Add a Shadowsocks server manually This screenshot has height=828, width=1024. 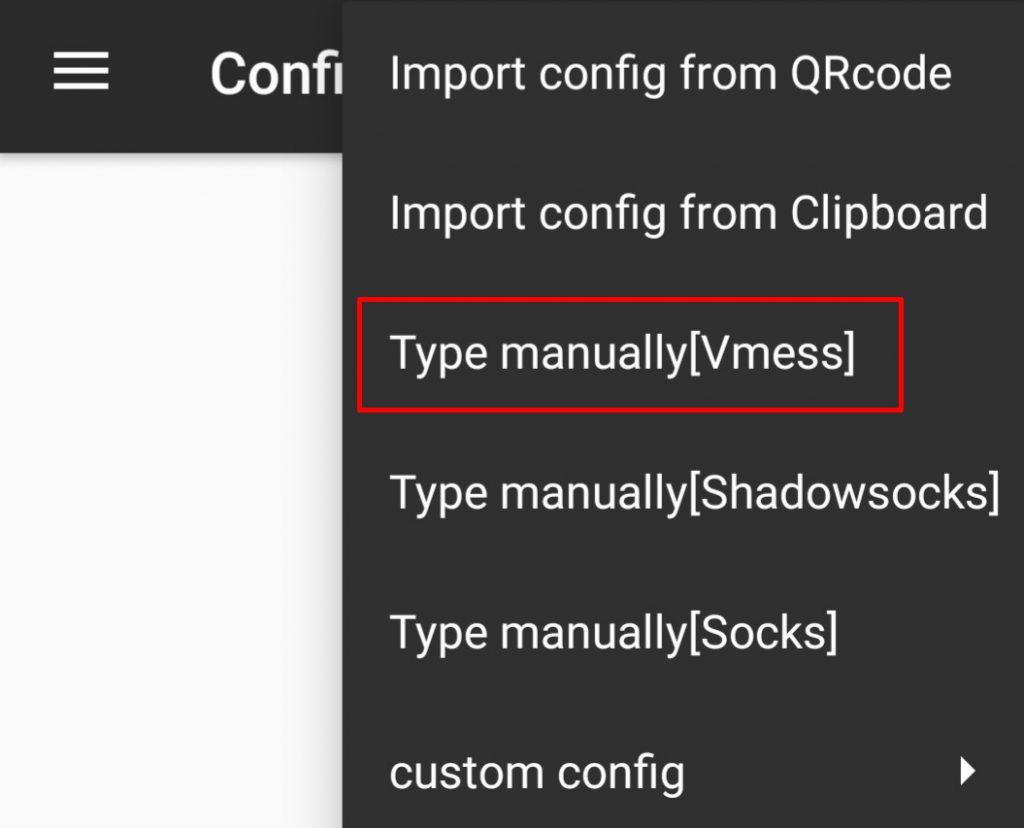(x=694, y=493)
